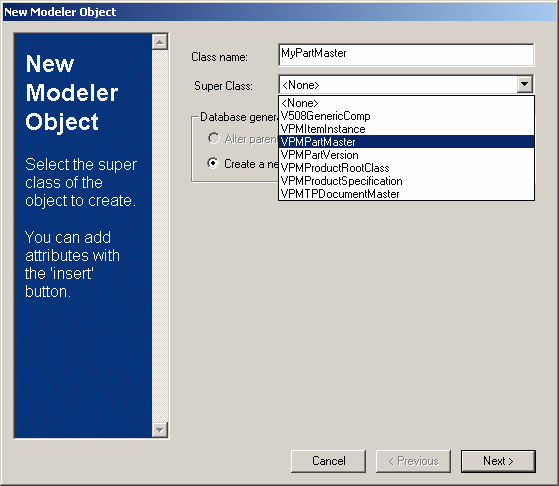
Task: Pick VPMProductSpecification super class
Action: pos(406,181)
